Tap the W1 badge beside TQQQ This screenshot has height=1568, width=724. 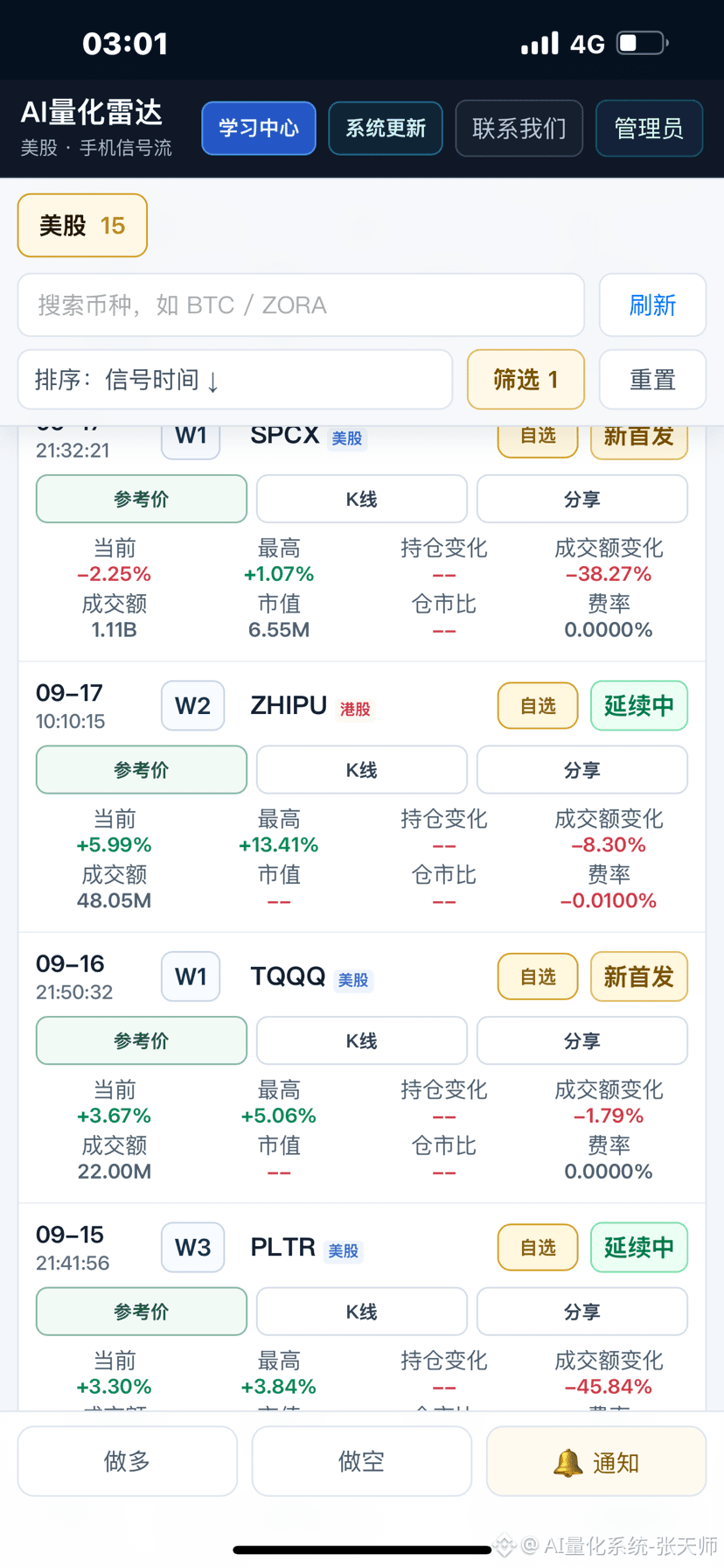pyautogui.click(x=191, y=976)
